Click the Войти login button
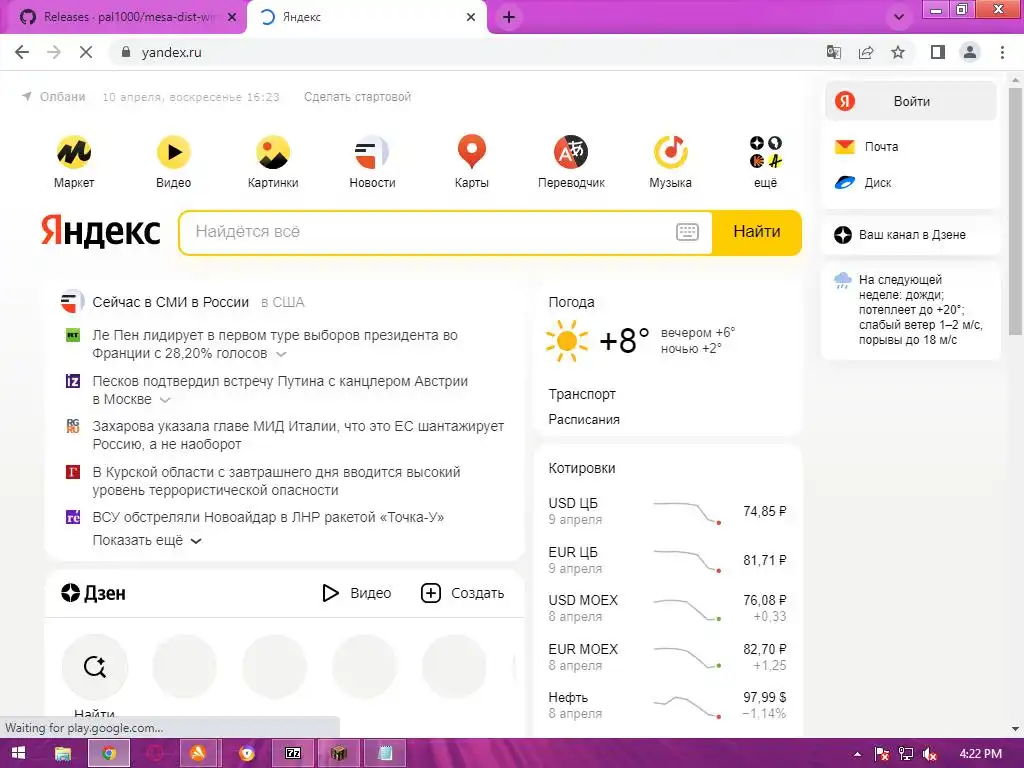The width and height of the screenshot is (1024, 768). (x=911, y=101)
